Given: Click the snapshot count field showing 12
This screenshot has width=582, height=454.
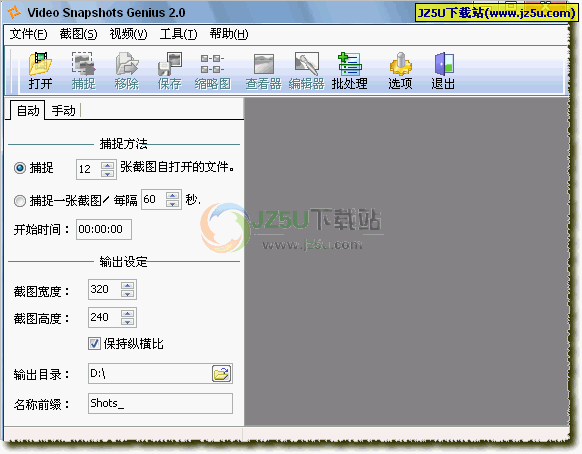Looking at the screenshot, I should pos(89,169).
